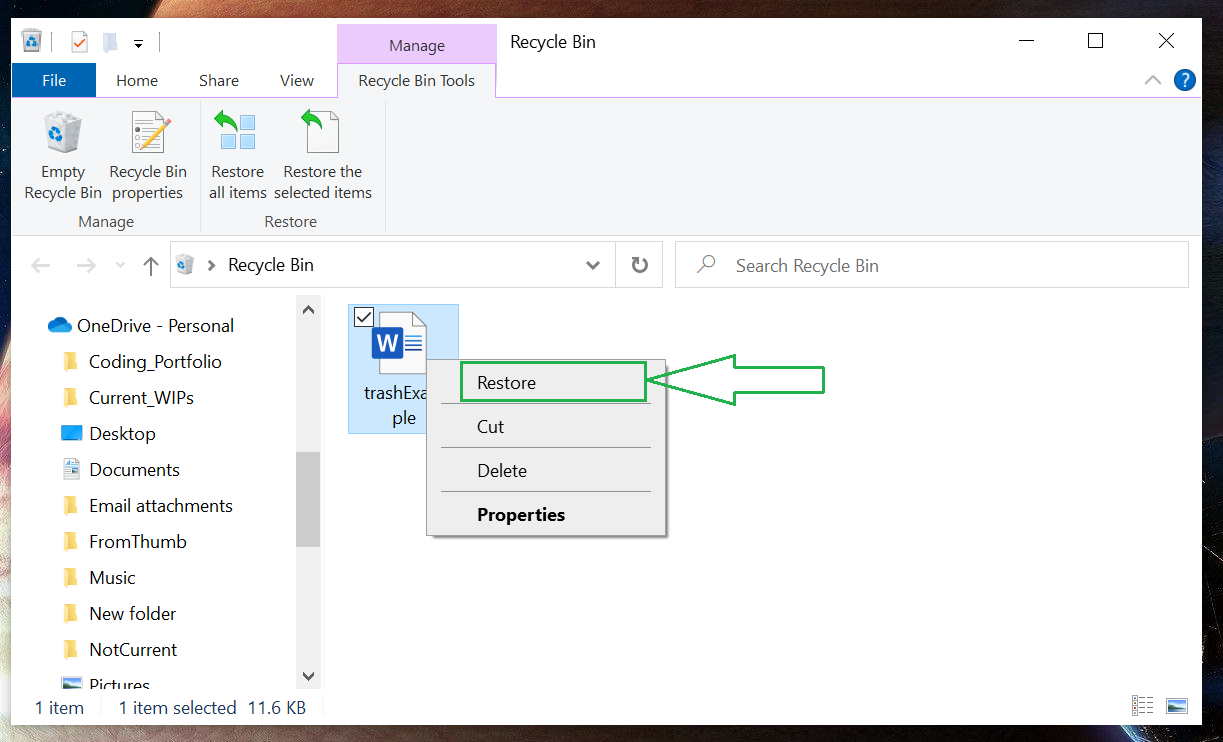Switch to the large icons view layout
The width and height of the screenshot is (1223, 742).
pos(1176,706)
